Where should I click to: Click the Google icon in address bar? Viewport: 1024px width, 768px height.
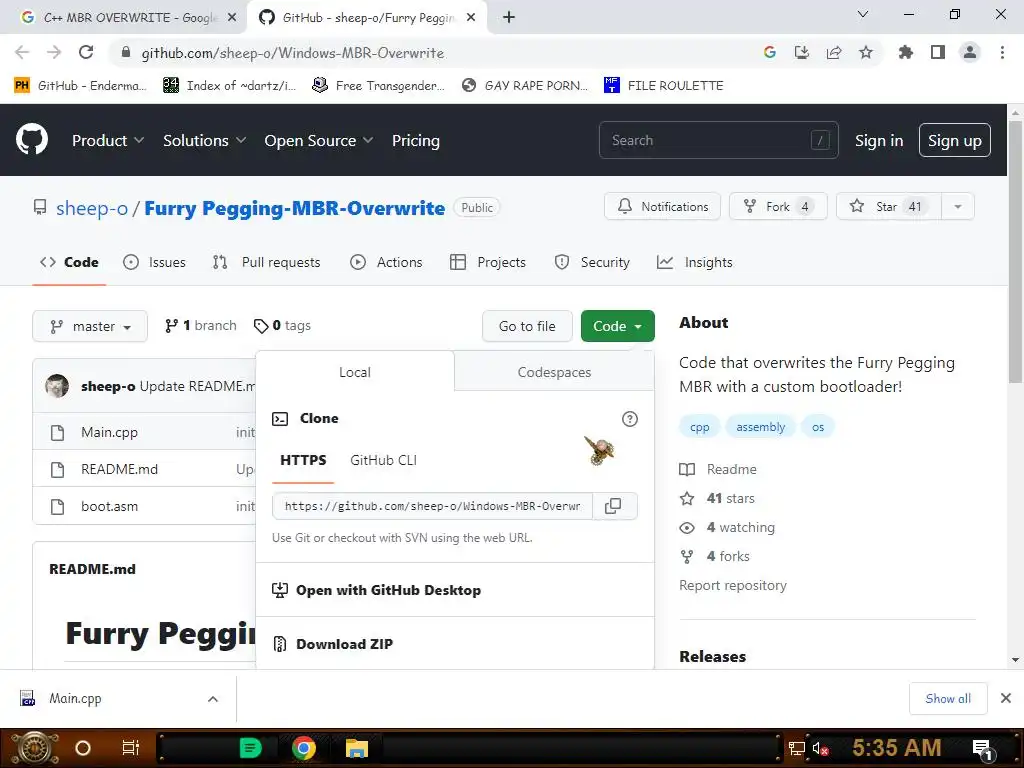[770, 53]
